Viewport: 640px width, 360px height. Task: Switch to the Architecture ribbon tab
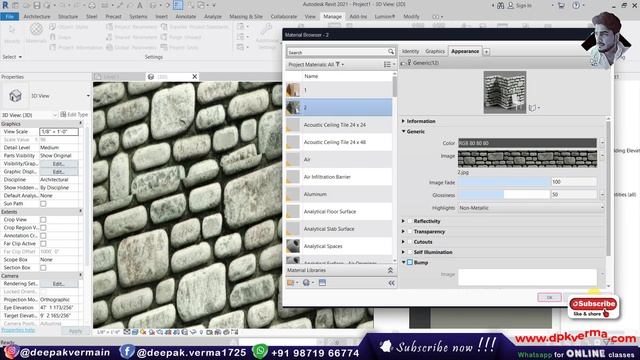coord(37,16)
